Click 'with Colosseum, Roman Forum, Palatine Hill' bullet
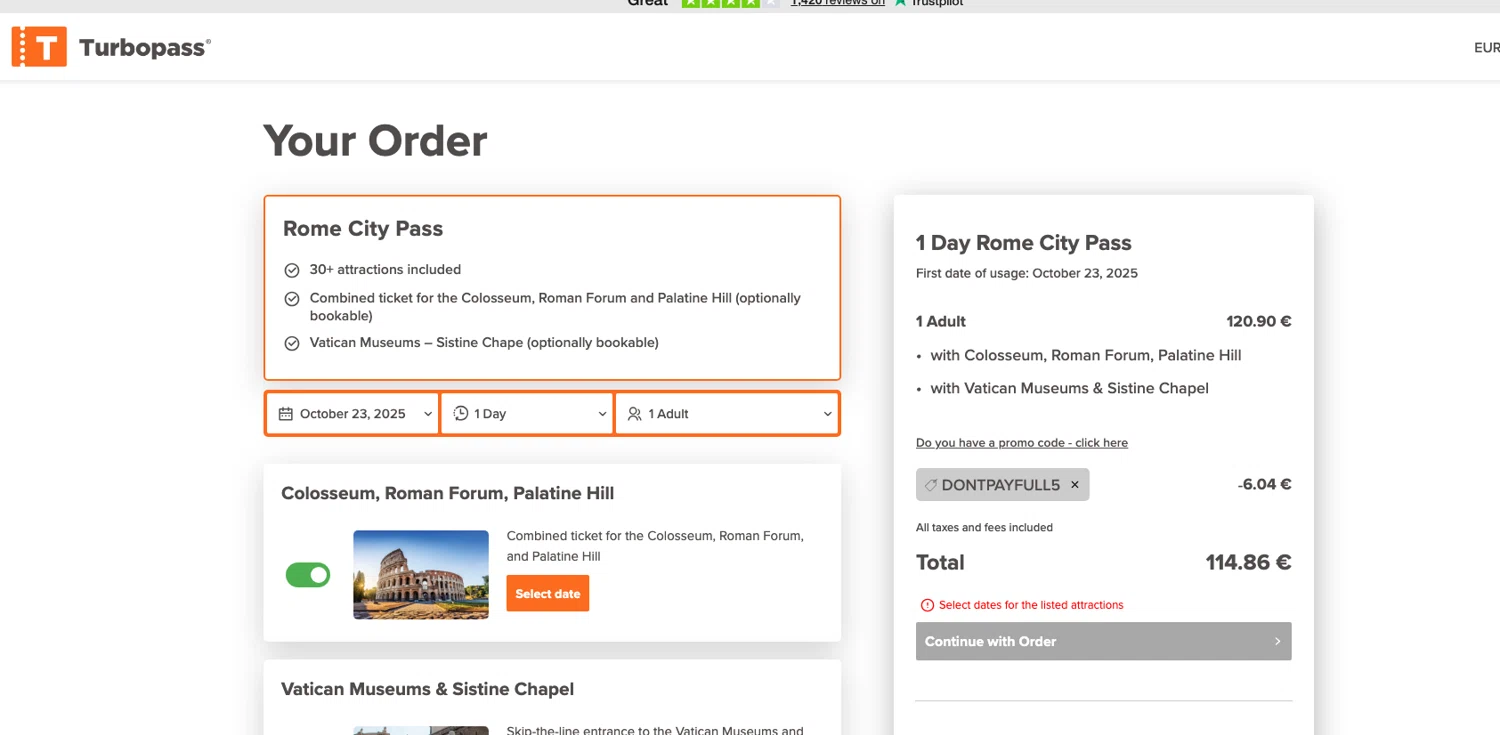The height and width of the screenshot is (735, 1500). click(x=1086, y=355)
